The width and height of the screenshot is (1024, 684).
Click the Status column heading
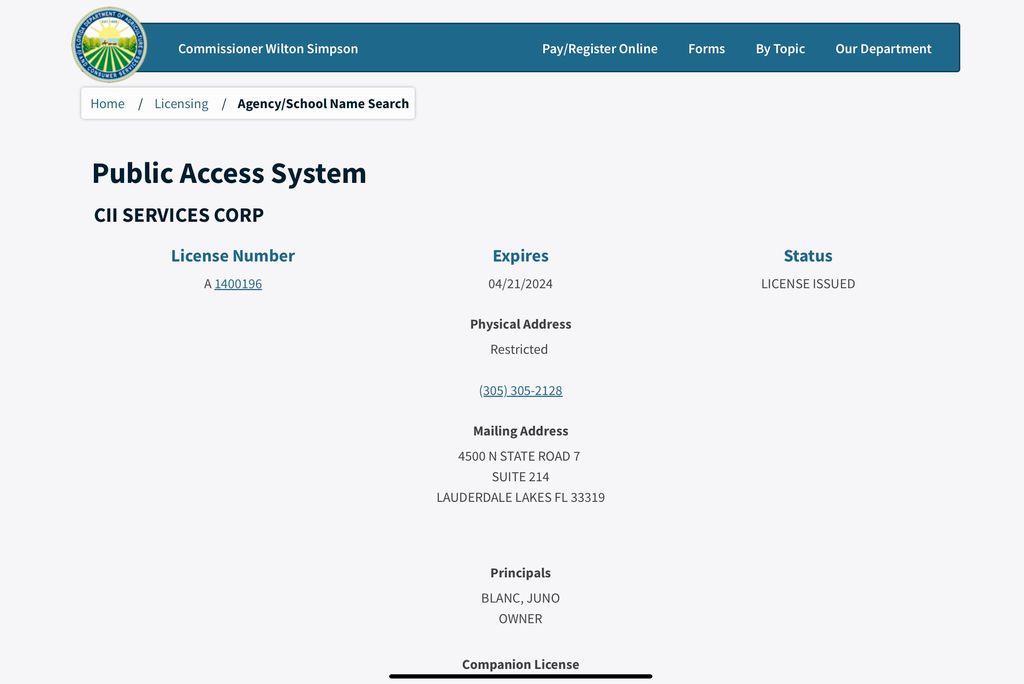[x=808, y=255]
